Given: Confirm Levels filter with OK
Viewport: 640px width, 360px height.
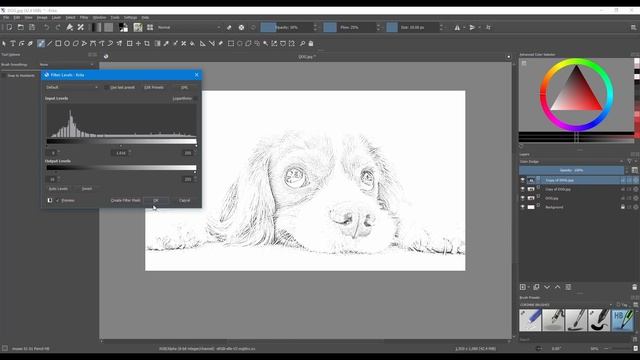Looking at the screenshot, I should (x=156, y=200).
